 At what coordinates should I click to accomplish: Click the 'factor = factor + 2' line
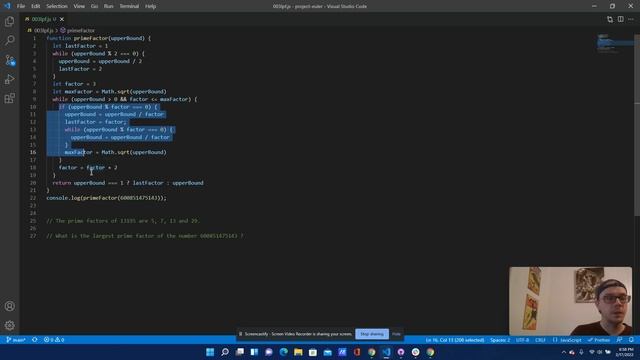click(x=88, y=167)
